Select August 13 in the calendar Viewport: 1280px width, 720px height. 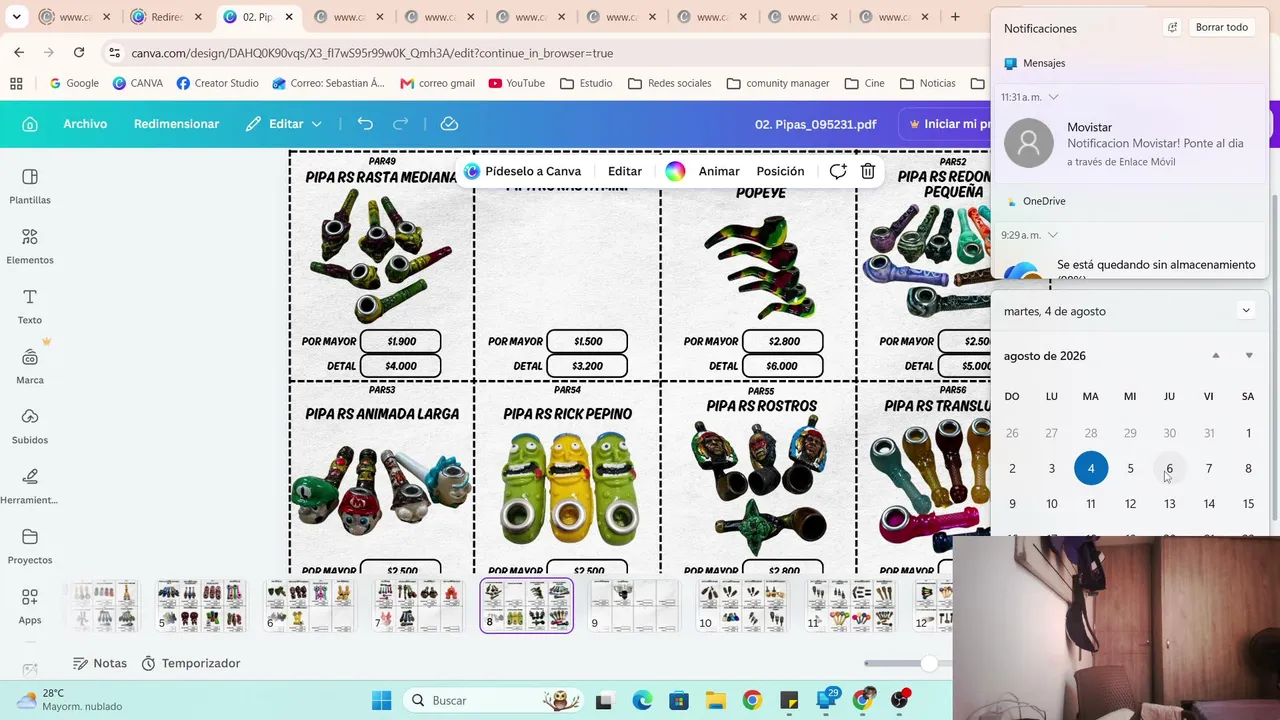tap(1169, 504)
